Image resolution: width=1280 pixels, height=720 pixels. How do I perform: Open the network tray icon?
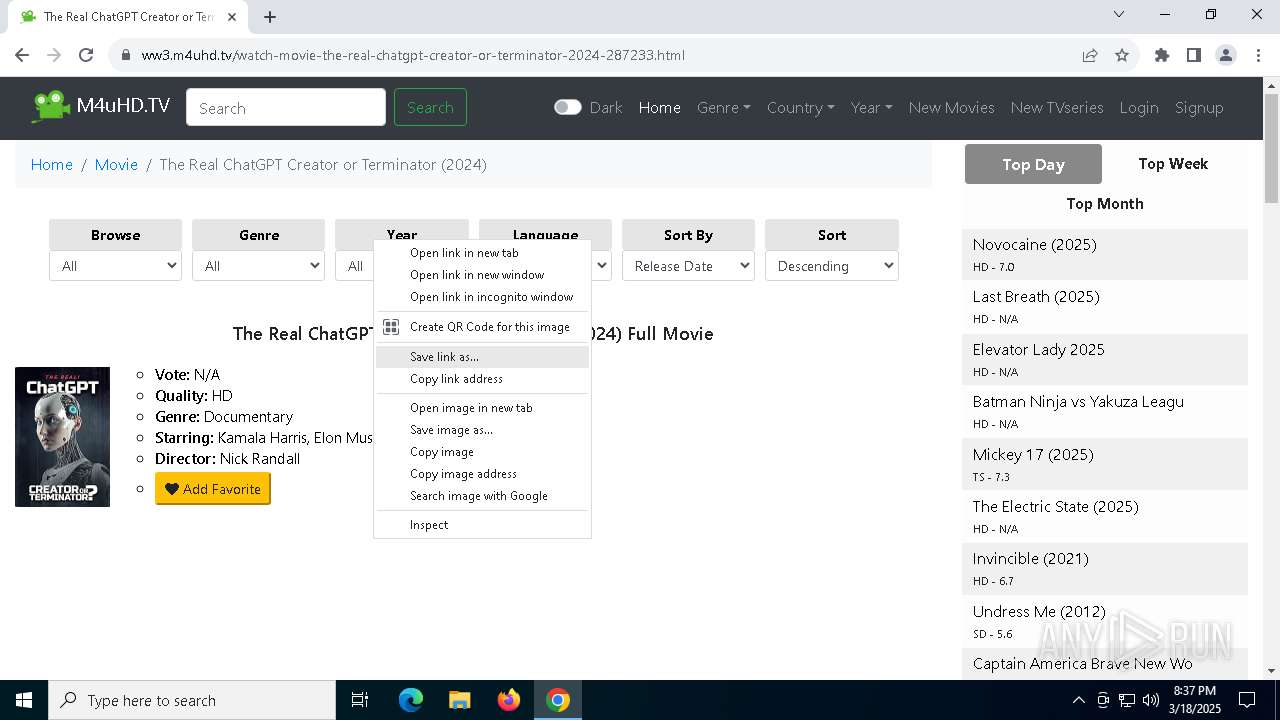[1127, 700]
